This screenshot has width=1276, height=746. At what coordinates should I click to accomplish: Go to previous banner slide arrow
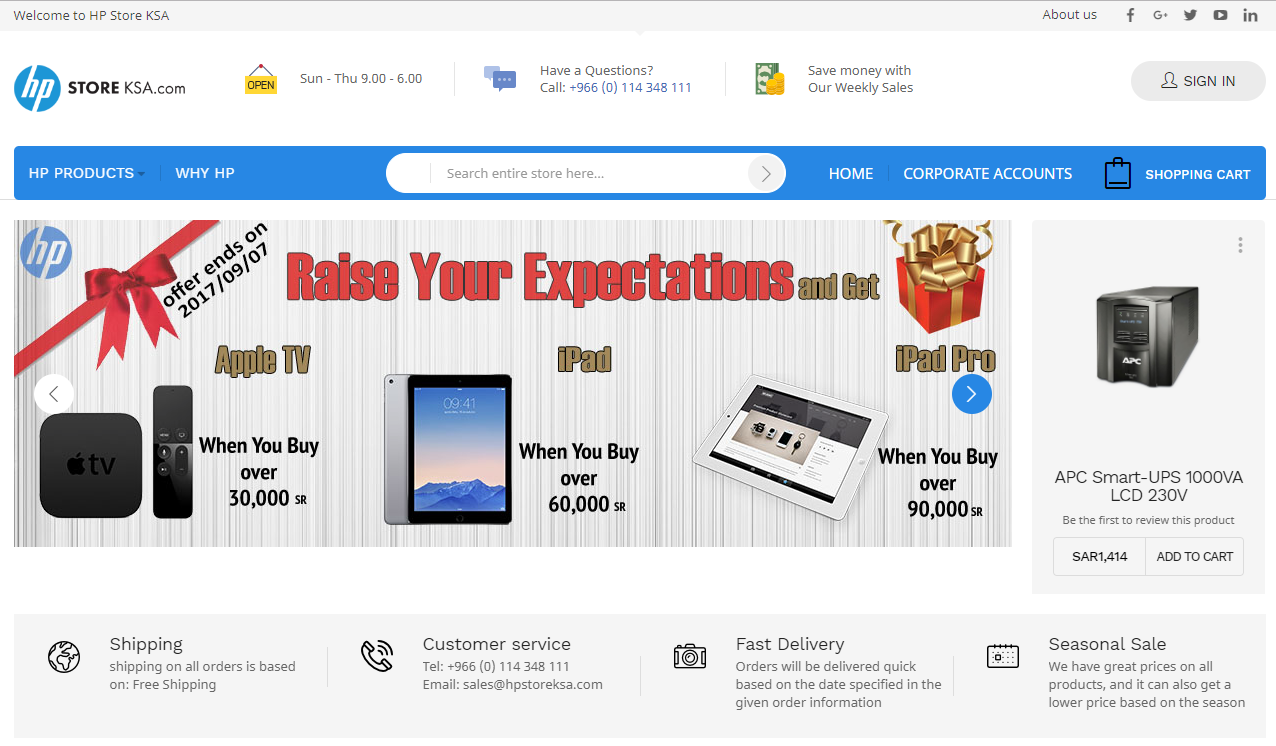tap(54, 394)
